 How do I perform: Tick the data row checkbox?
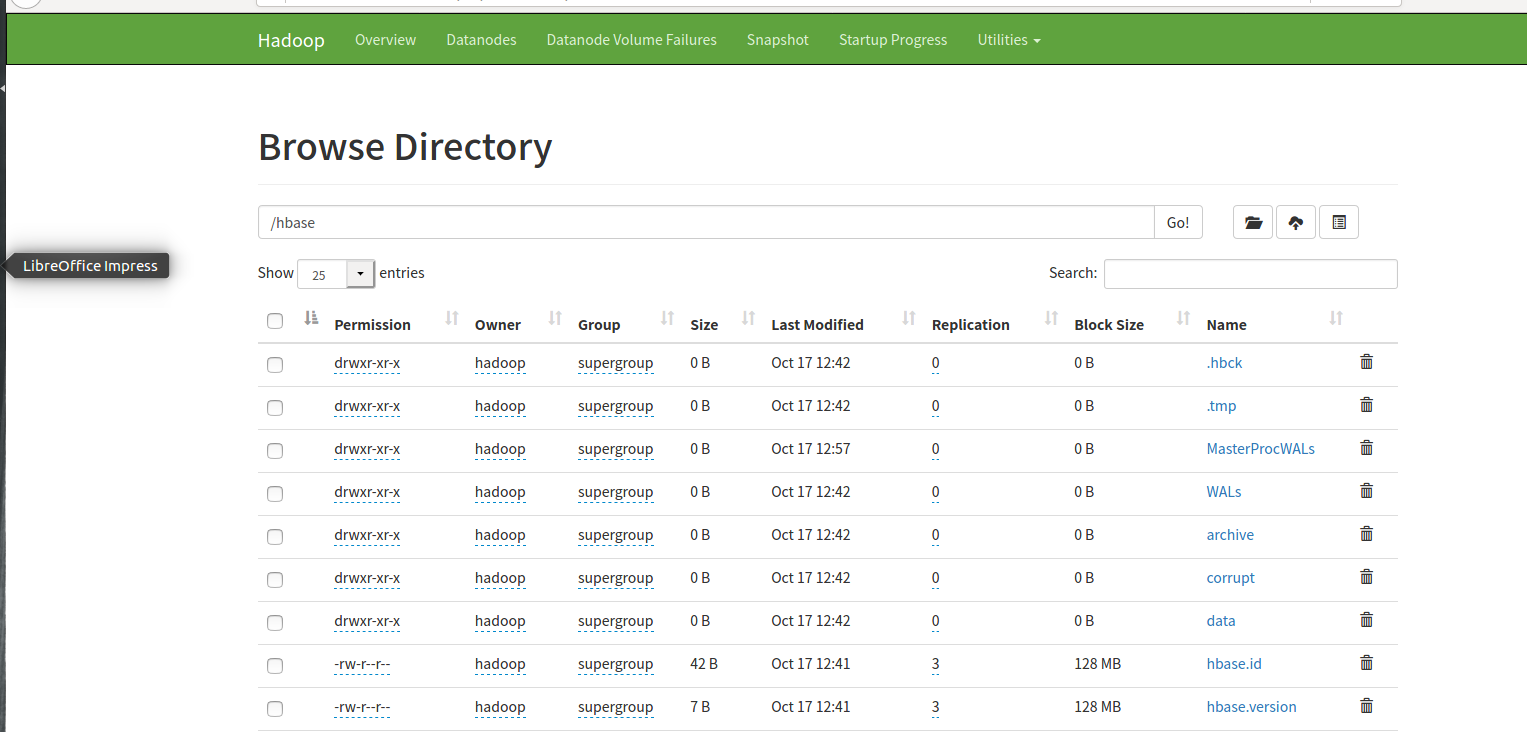[275, 623]
